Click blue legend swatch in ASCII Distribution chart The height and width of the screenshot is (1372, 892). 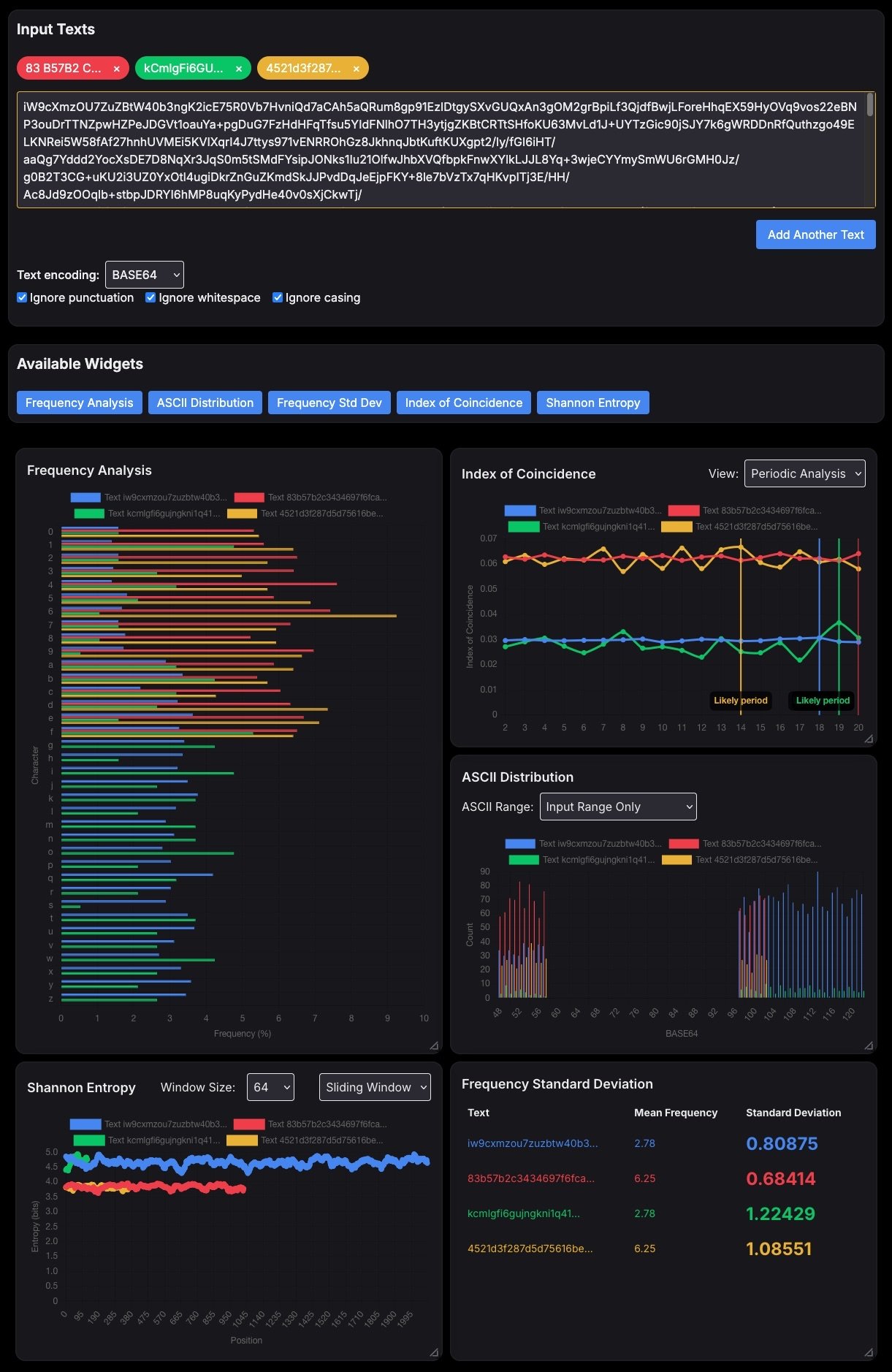[x=520, y=844]
